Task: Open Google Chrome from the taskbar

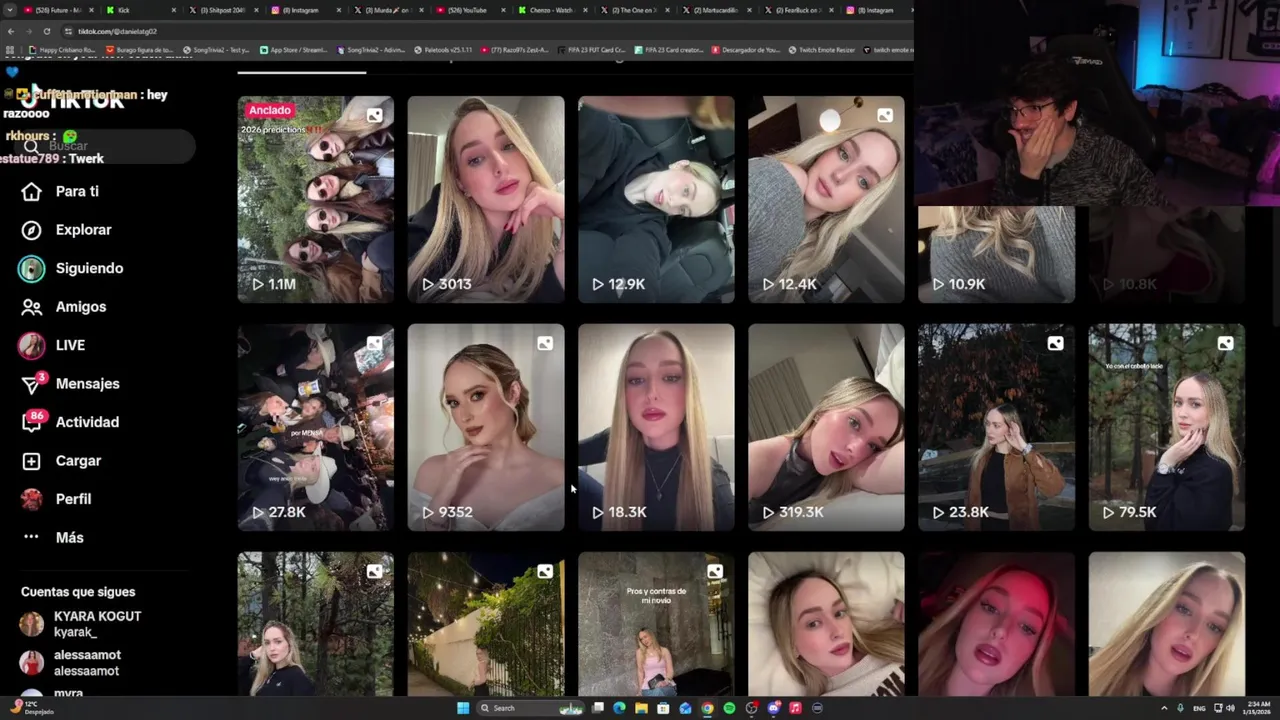Action: tap(707, 708)
